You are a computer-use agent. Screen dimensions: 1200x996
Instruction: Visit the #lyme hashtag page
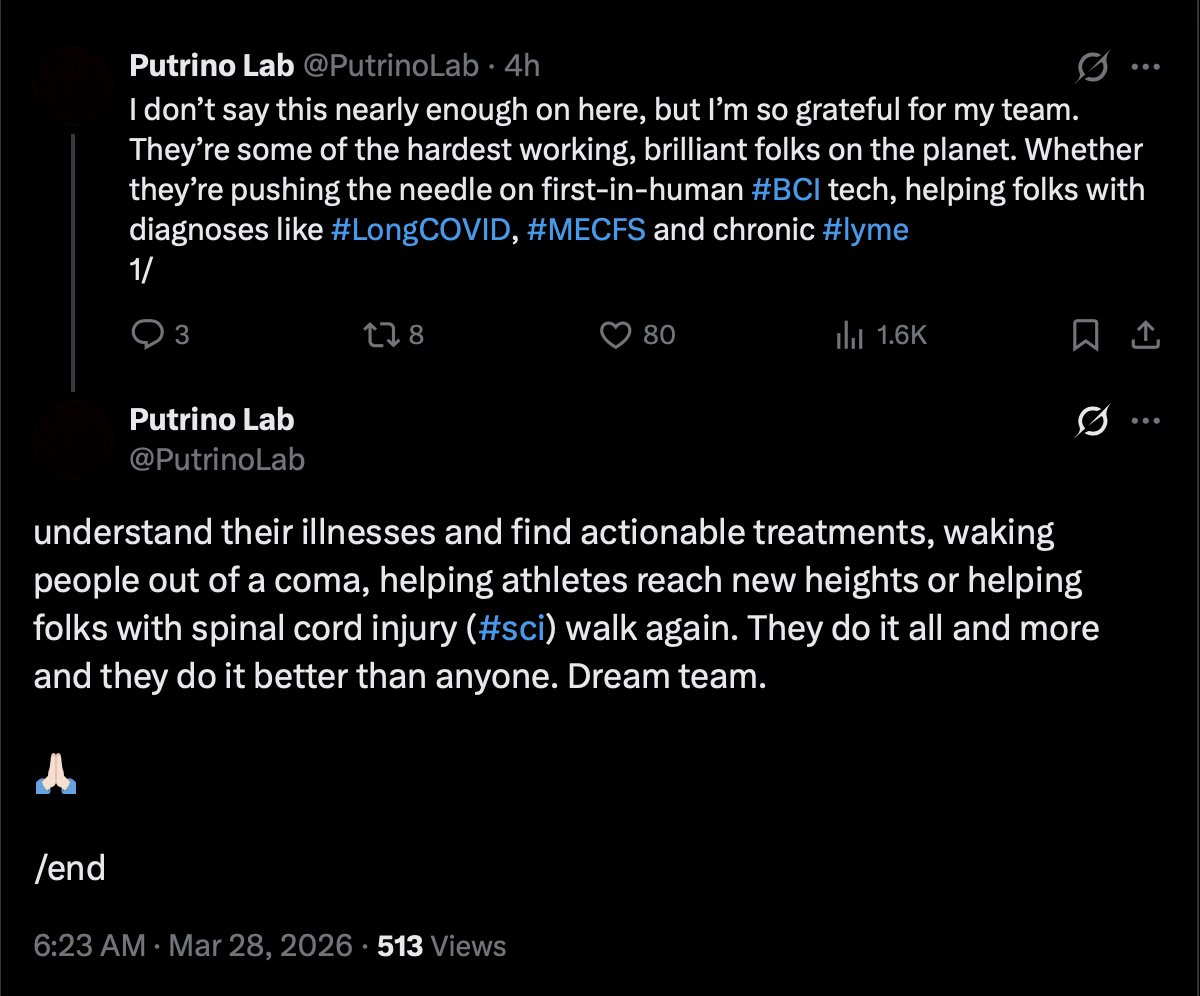tap(865, 230)
